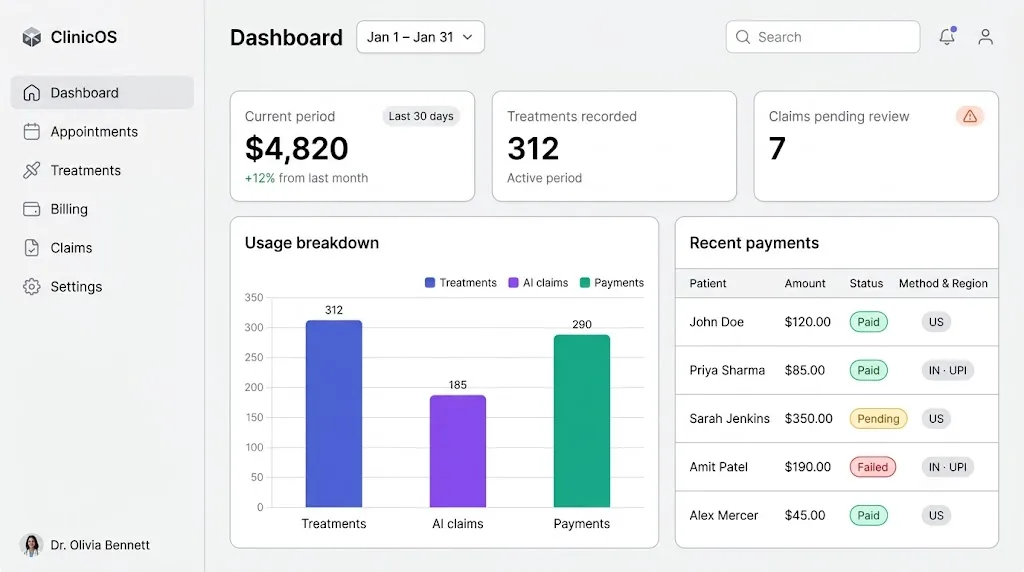Click the Treatments syringe icon
This screenshot has height=572, width=1024.
pyautogui.click(x=31, y=170)
